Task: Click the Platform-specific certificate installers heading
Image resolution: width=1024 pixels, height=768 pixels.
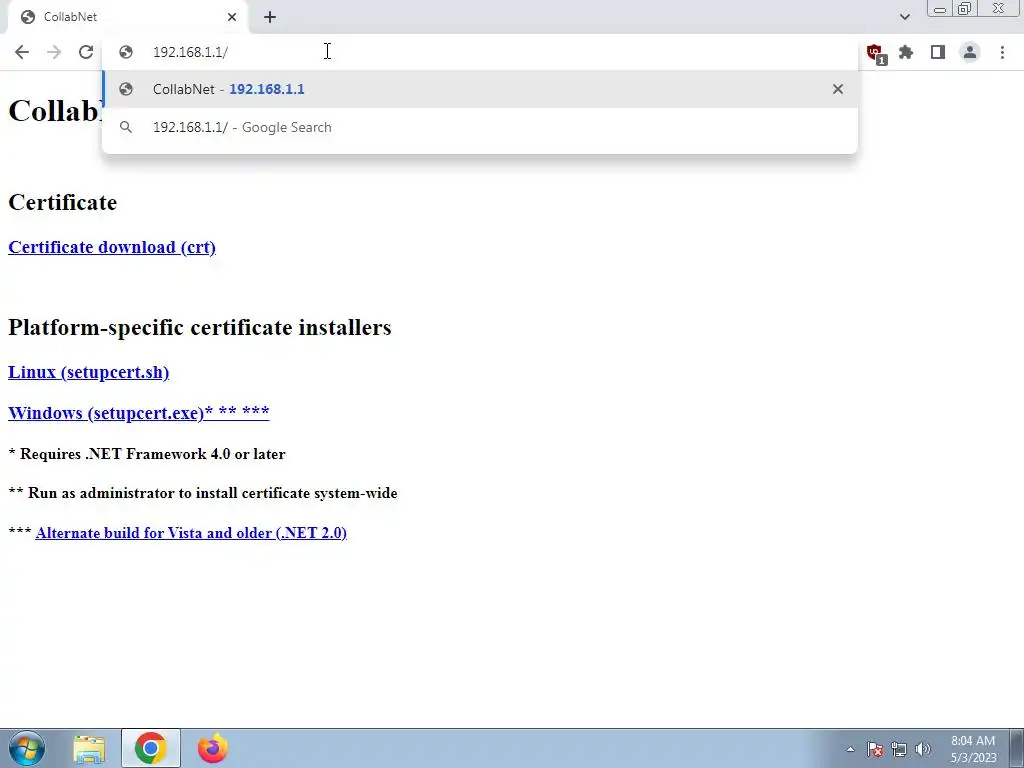Action: [200, 327]
